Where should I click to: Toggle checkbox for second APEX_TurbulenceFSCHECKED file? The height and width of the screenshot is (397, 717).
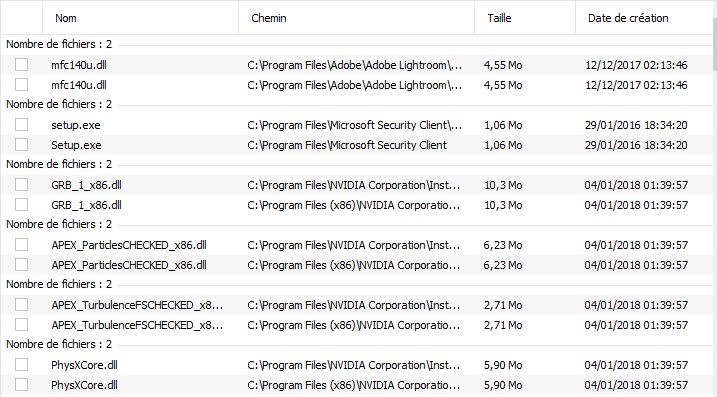(x=21, y=325)
